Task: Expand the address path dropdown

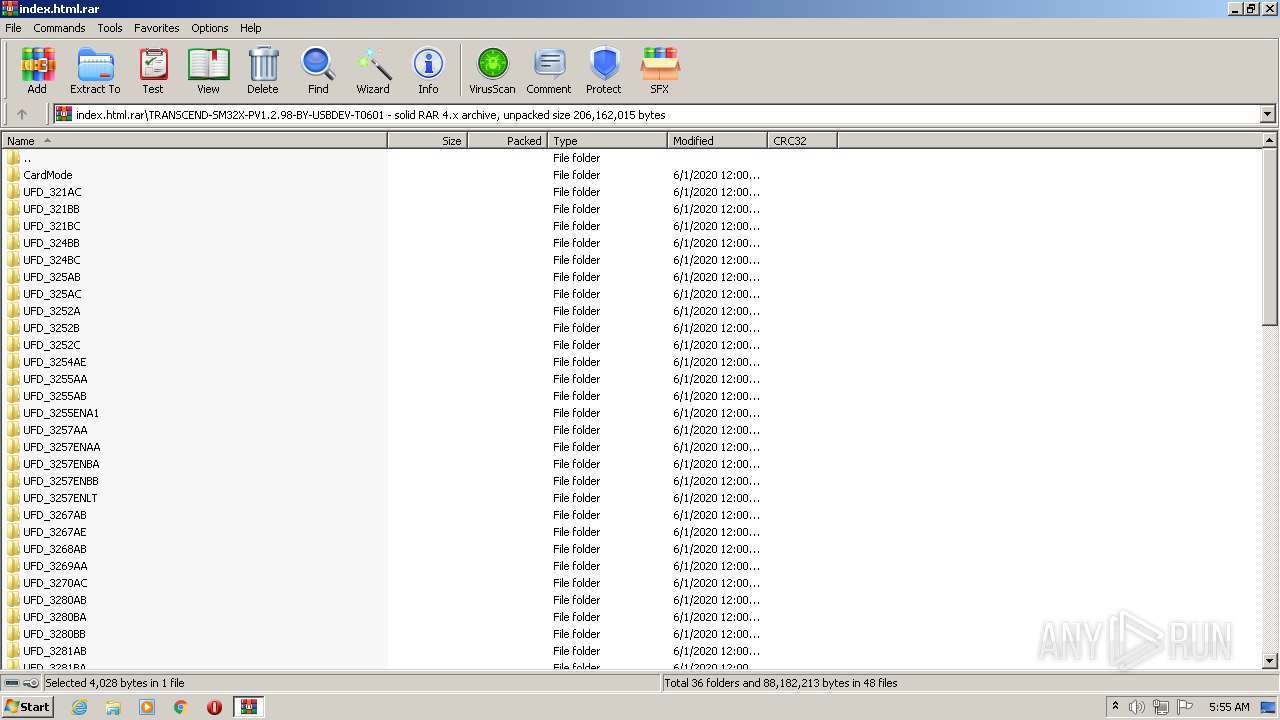Action: 1267,115
